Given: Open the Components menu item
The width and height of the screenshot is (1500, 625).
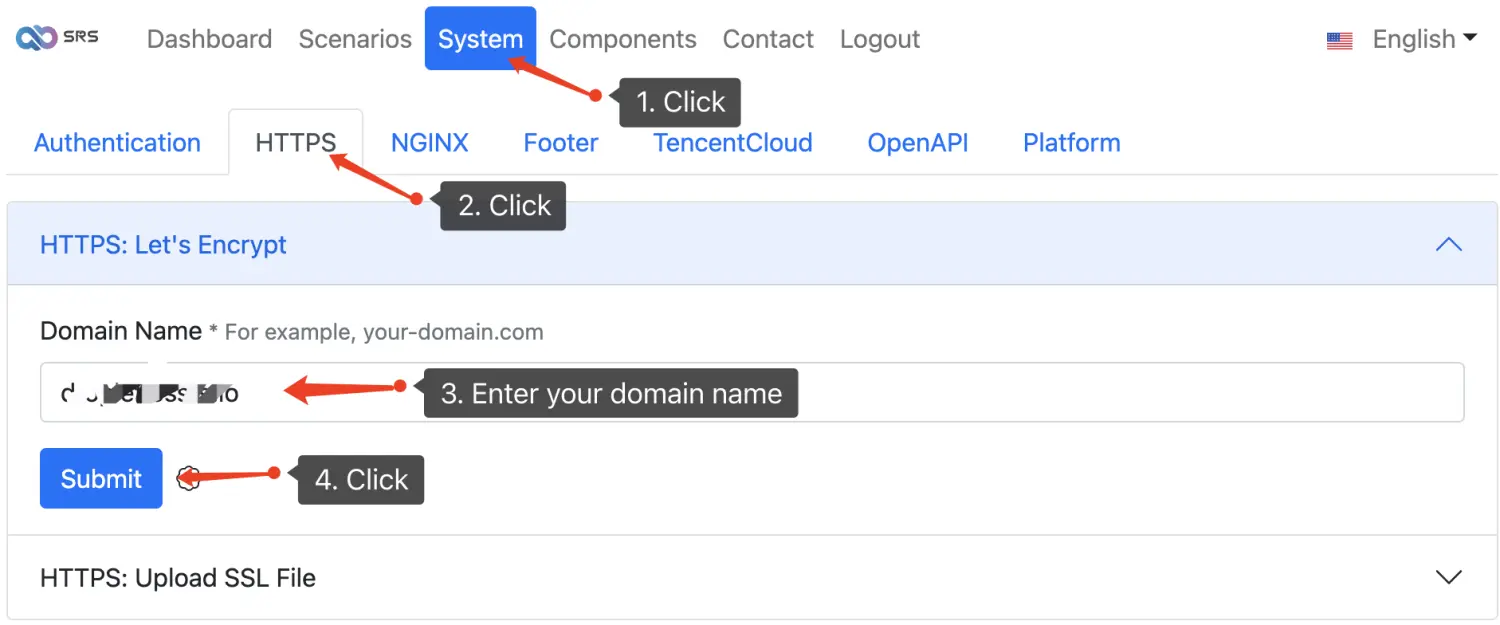Looking at the screenshot, I should [x=622, y=39].
